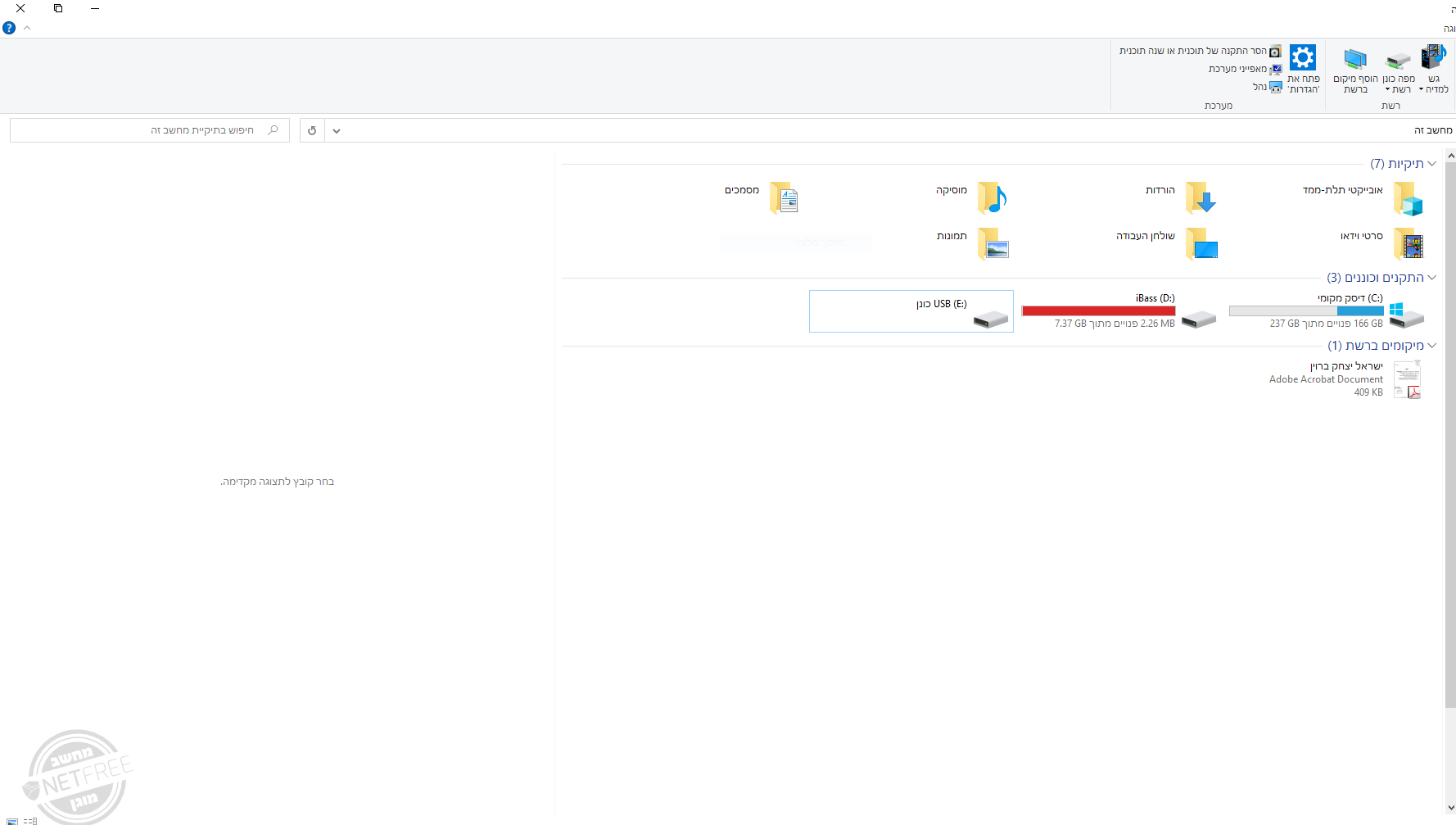Screen dimensions: 1456x825
Task: Open the Map network drive dropdown arrow
Action: coord(1387,90)
